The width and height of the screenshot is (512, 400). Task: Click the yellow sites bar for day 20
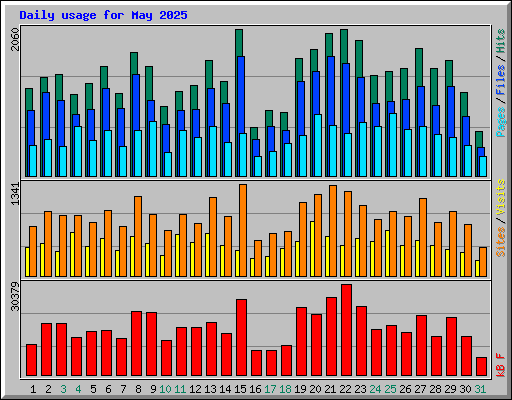pos(312,249)
